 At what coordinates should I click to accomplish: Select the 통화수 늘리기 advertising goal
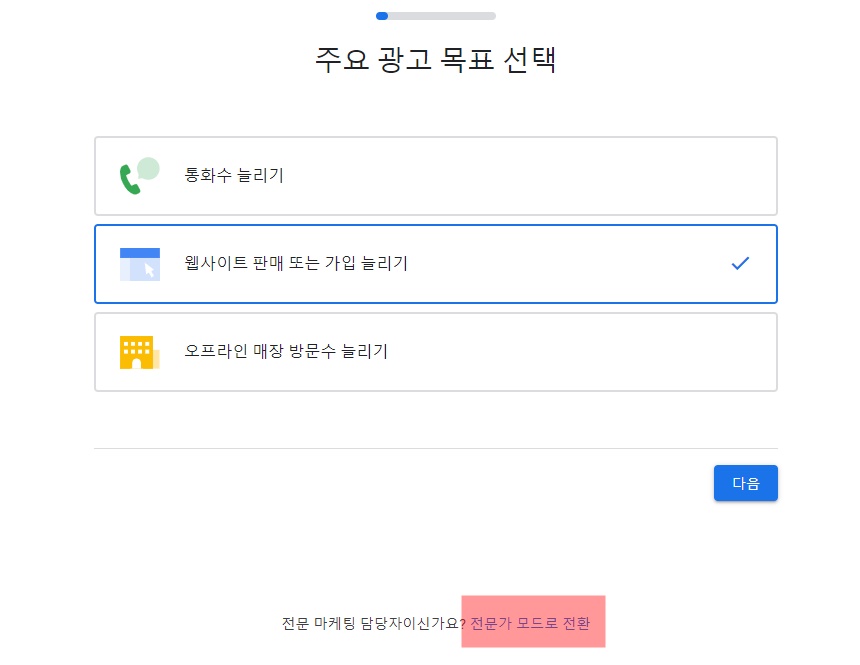[435, 175]
